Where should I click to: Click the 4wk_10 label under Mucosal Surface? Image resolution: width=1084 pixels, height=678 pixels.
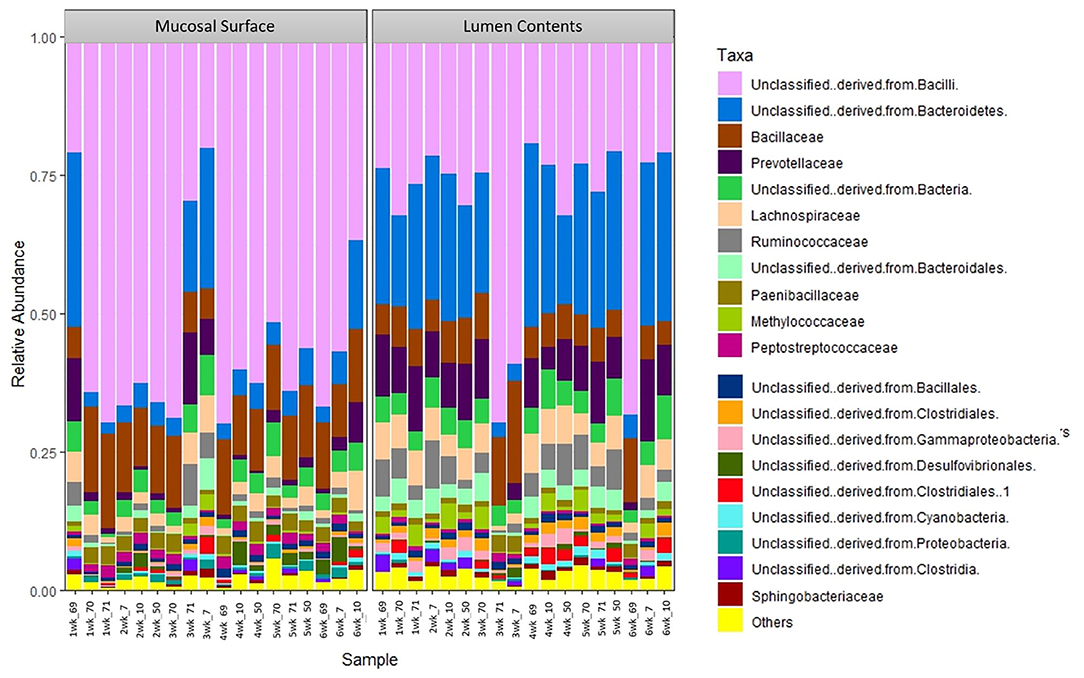point(240,619)
